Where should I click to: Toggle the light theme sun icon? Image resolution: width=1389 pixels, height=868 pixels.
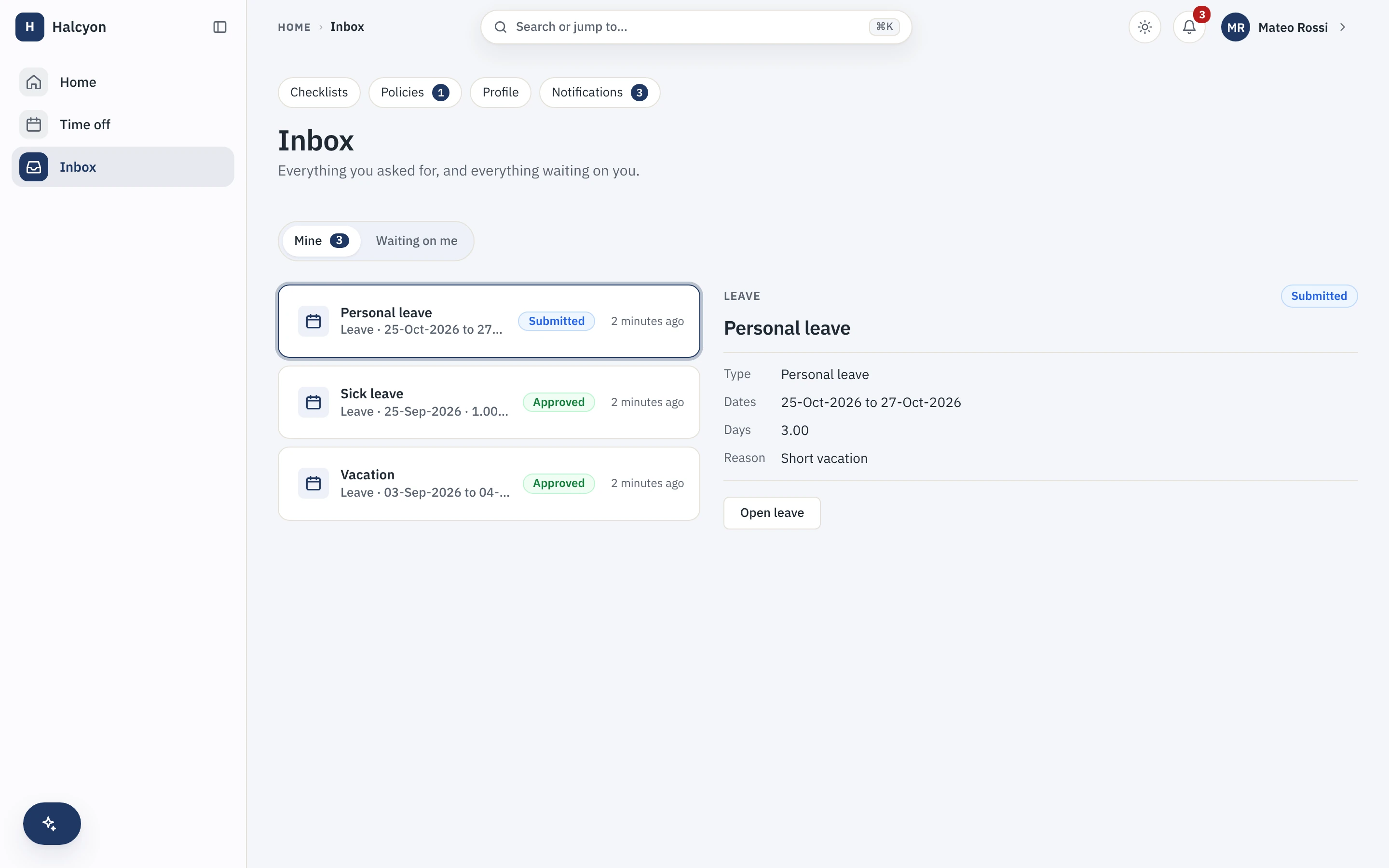(x=1144, y=27)
